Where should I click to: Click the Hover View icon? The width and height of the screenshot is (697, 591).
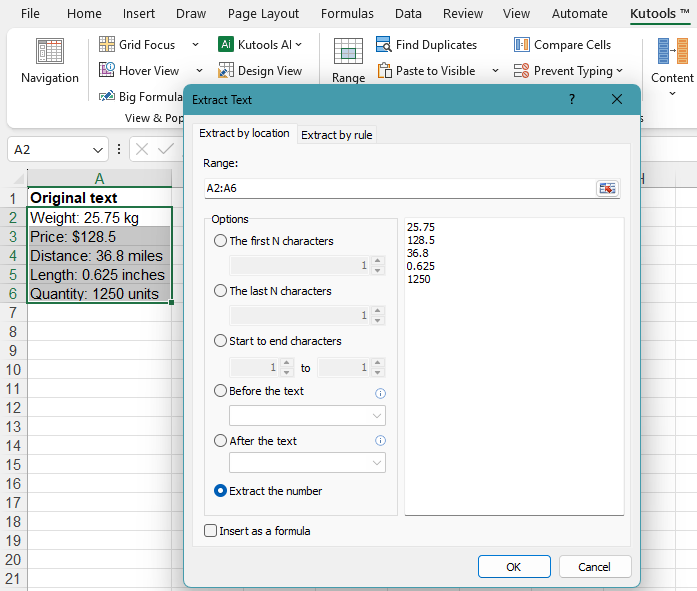pyautogui.click(x=107, y=70)
